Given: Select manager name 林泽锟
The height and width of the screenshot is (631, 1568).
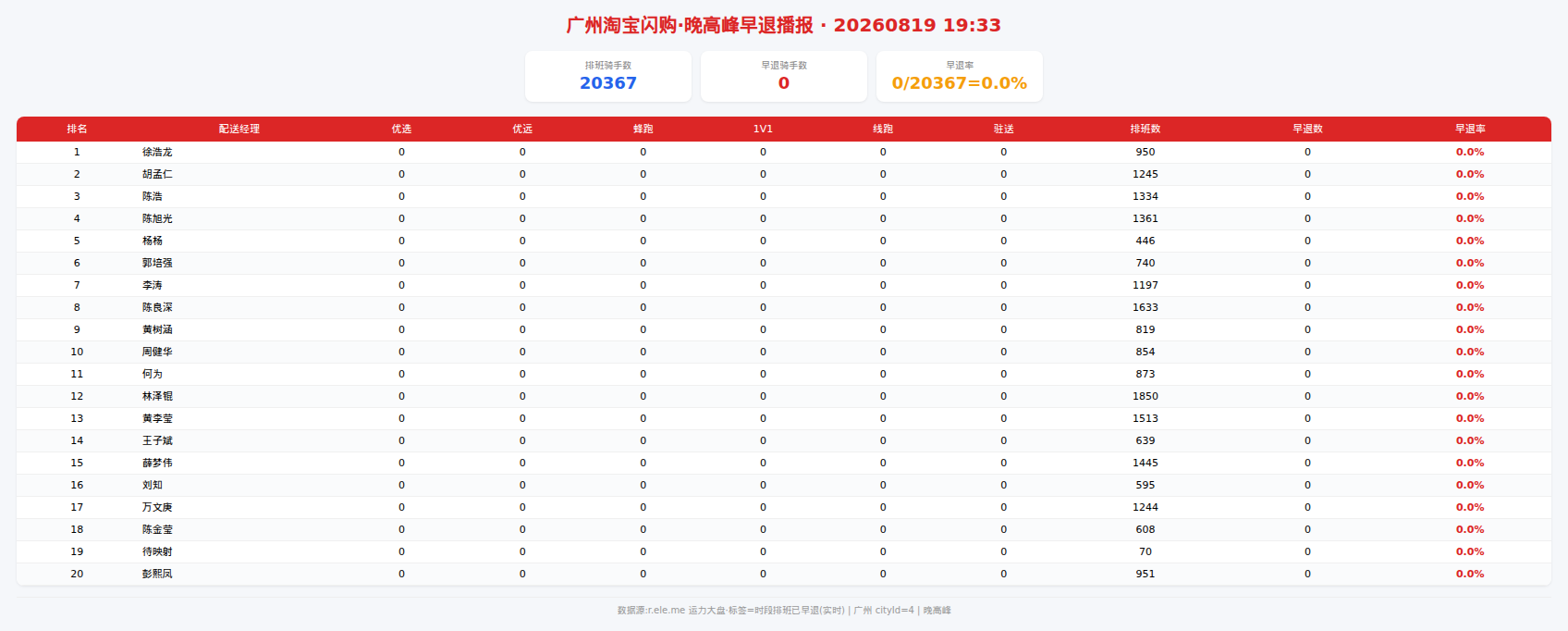Looking at the screenshot, I should 157,396.
